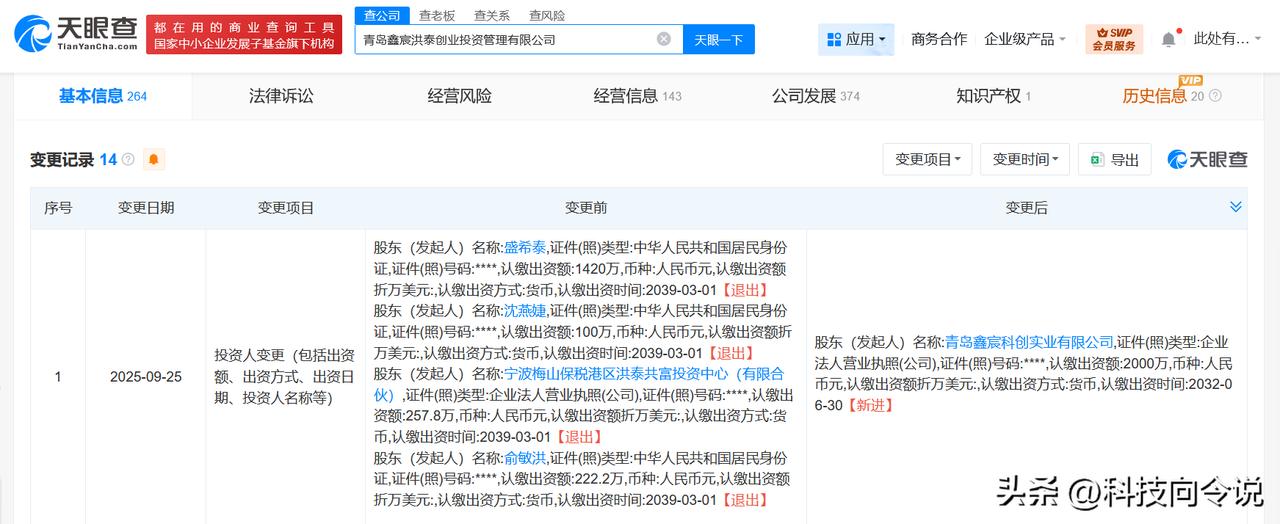Click the 变更项目 column header
The height and width of the screenshot is (524, 1280).
[x=286, y=207]
